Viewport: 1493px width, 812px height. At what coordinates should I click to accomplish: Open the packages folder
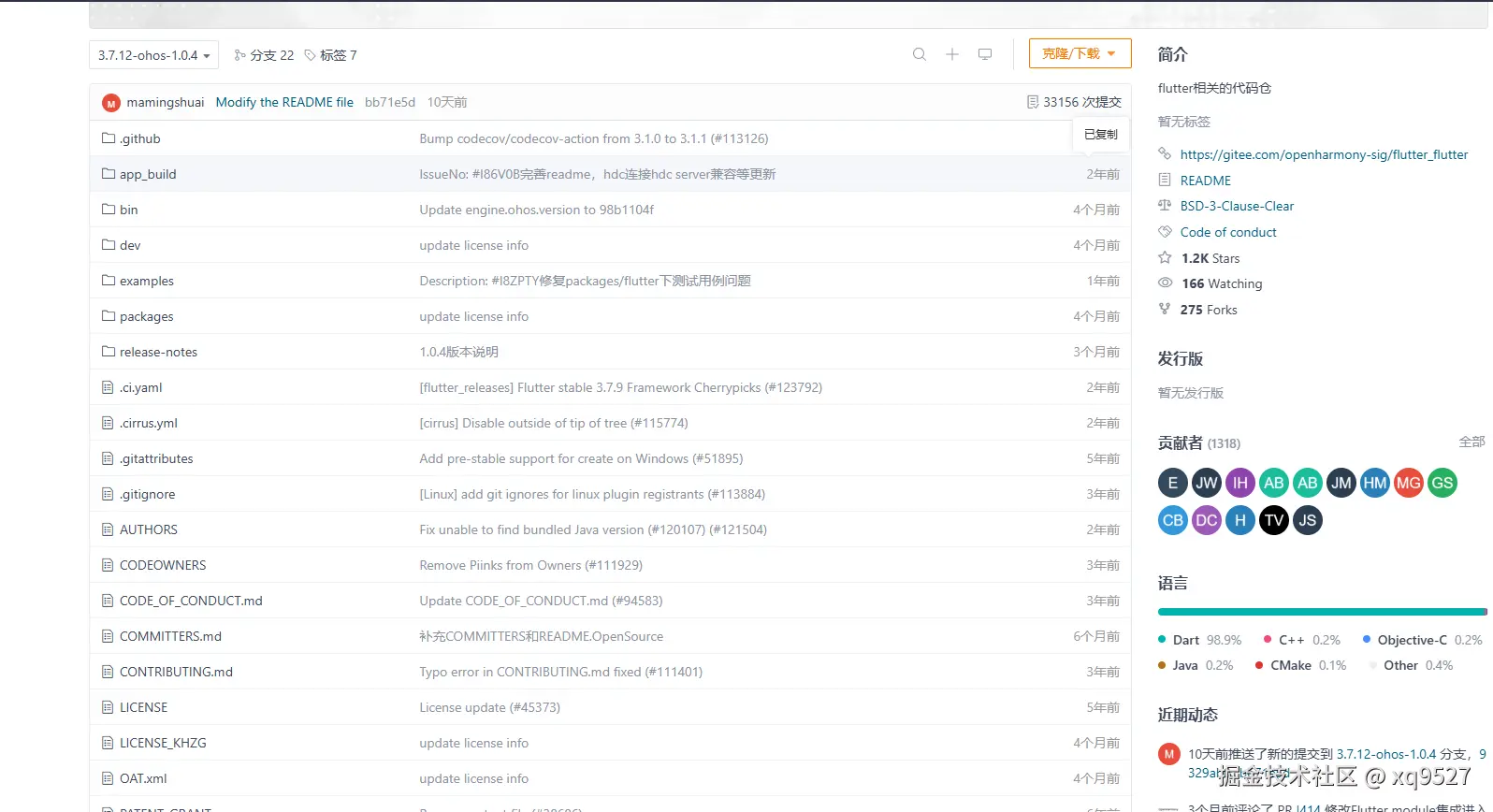tap(147, 316)
